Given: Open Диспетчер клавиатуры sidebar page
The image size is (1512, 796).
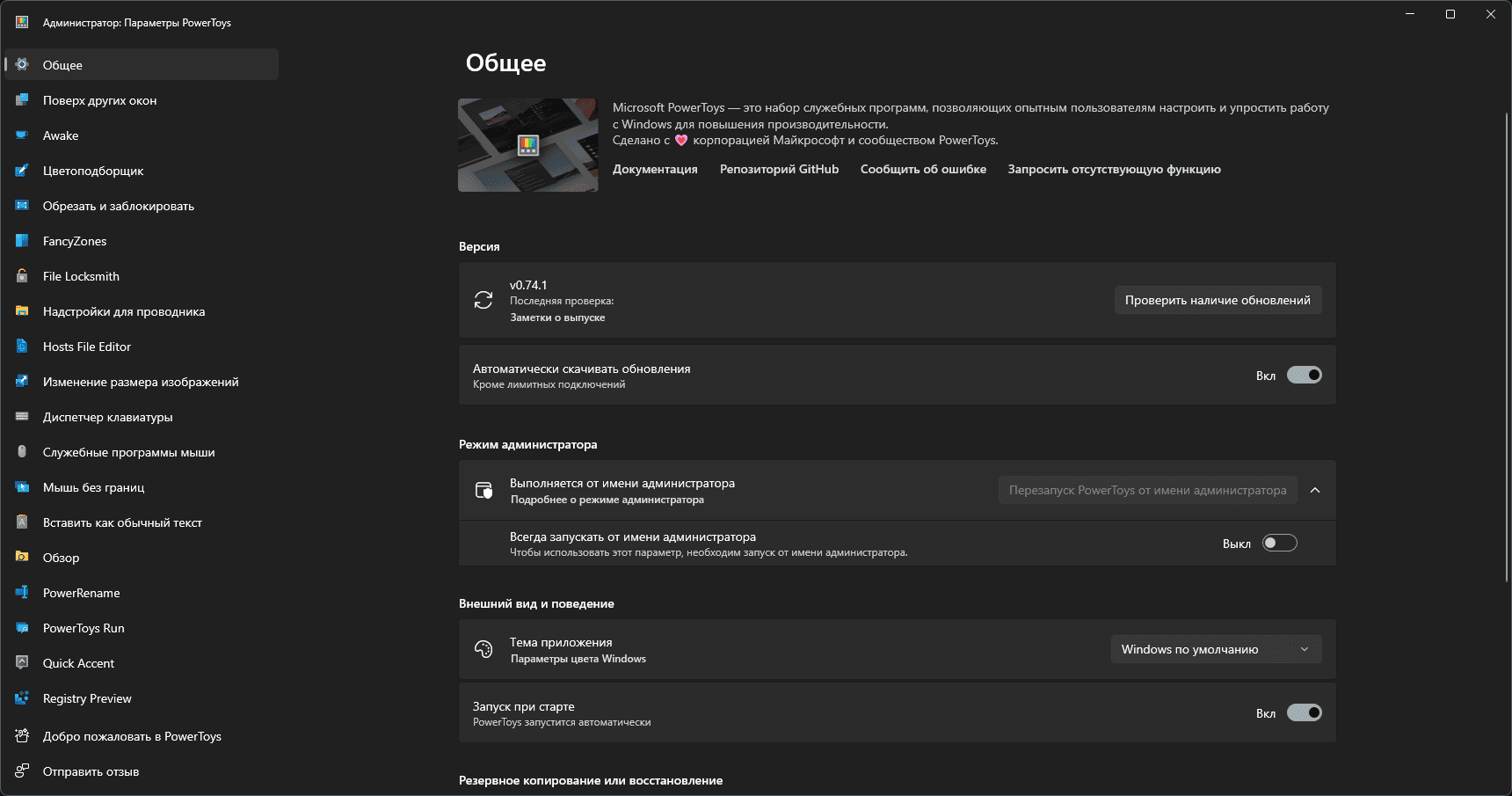Looking at the screenshot, I should click(142, 416).
